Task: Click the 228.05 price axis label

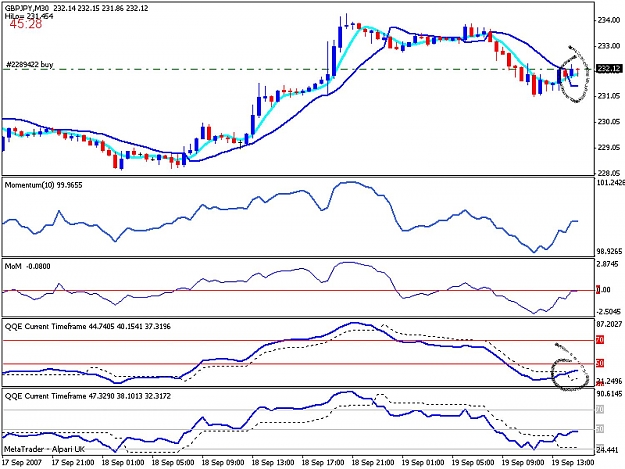Action: (x=608, y=173)
